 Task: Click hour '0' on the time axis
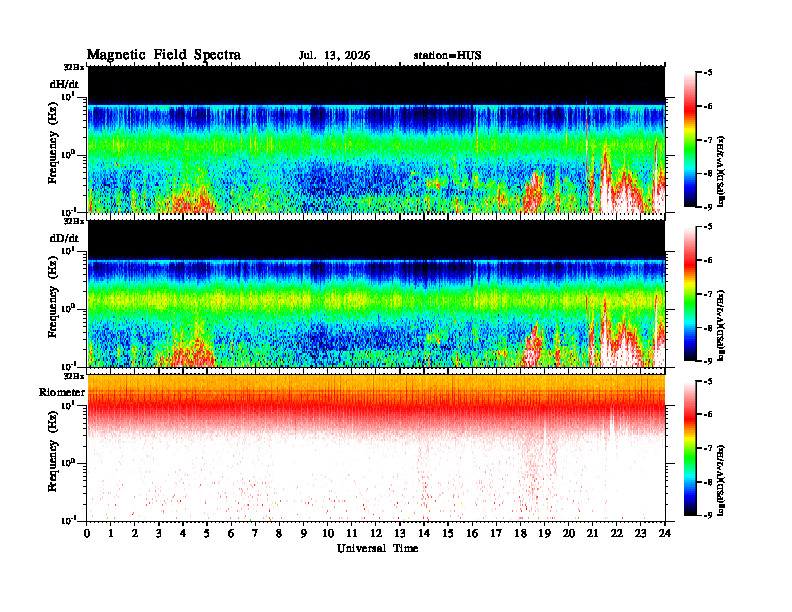pos(87,533)
